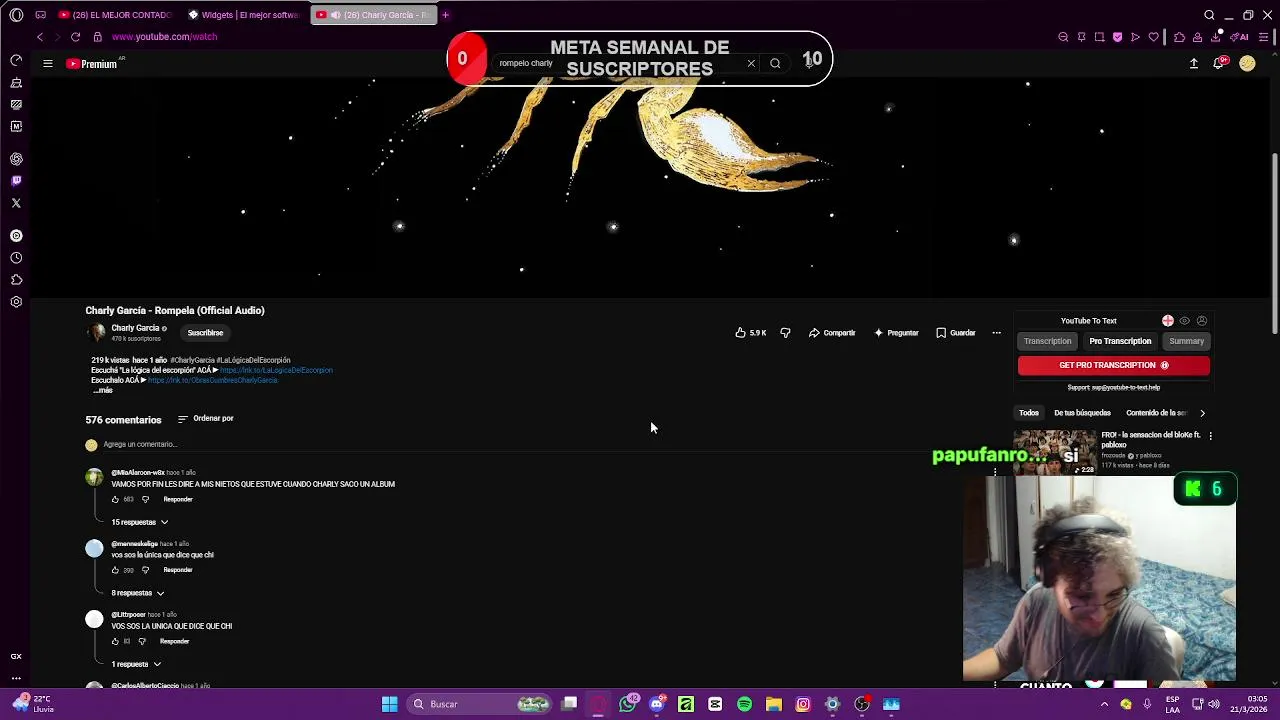Open the Opera menu logo
The image size is (1280, 720).
pos(16,15)
